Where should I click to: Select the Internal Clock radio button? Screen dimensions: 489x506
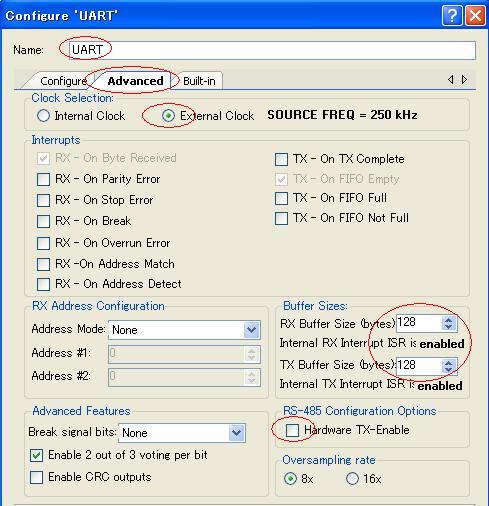(43, 116)
